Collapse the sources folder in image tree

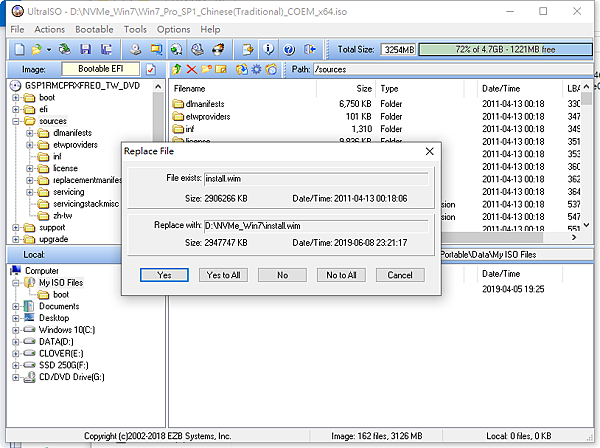coord(16,121)
